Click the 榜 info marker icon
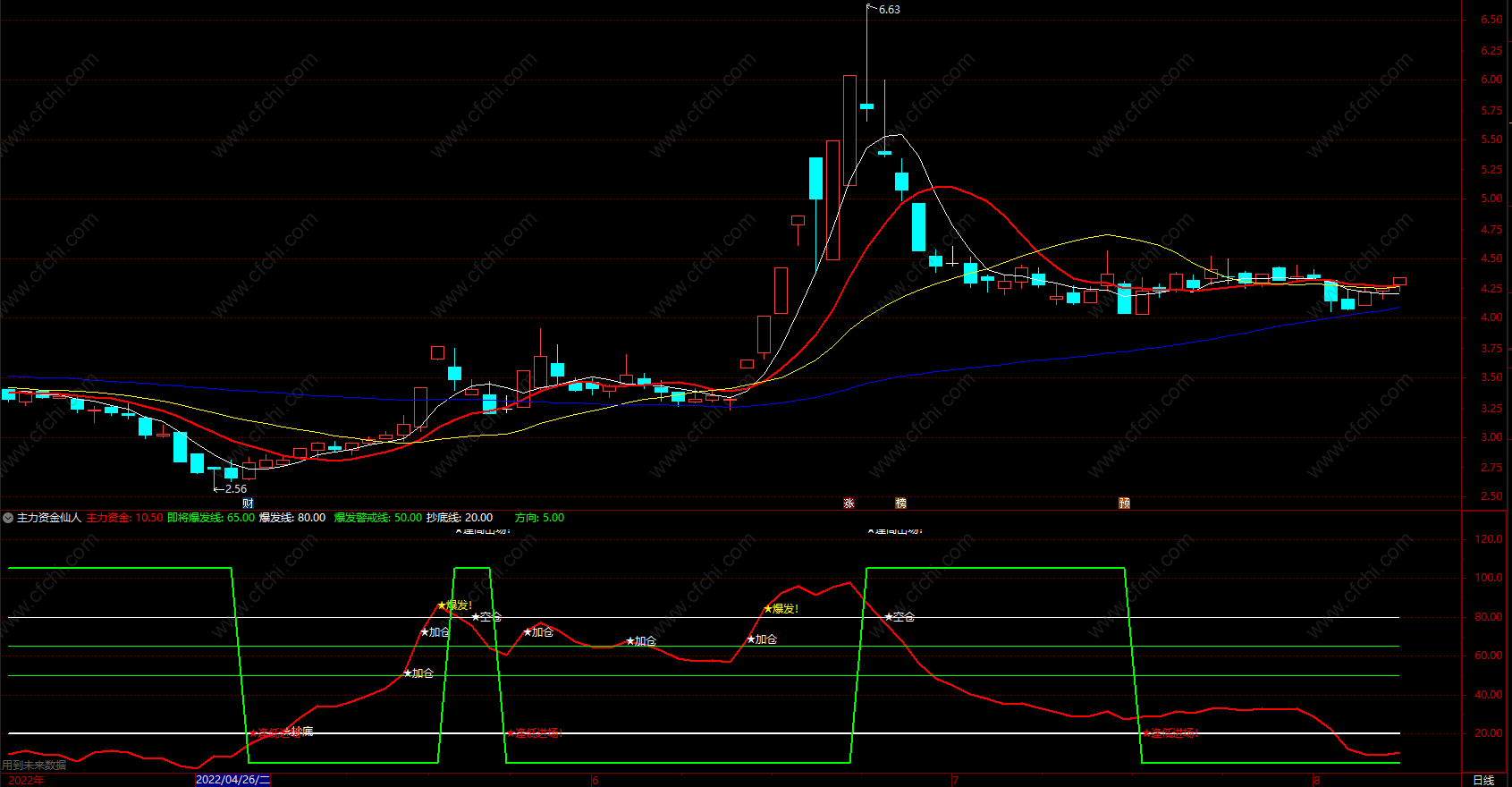The height and width of the screenshot is (787, 1512). (900, 504)
